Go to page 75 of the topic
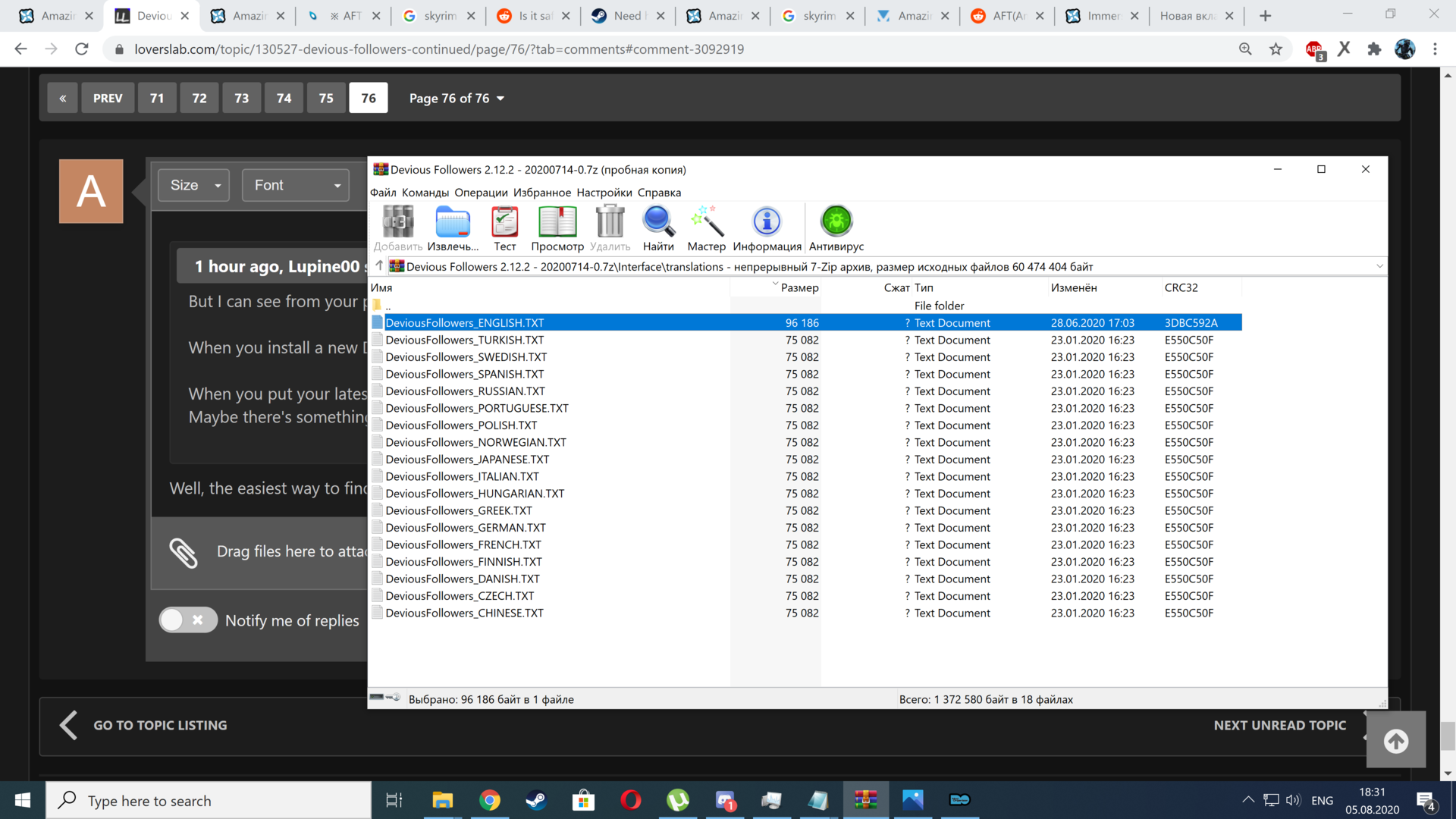 pos(326,98)
